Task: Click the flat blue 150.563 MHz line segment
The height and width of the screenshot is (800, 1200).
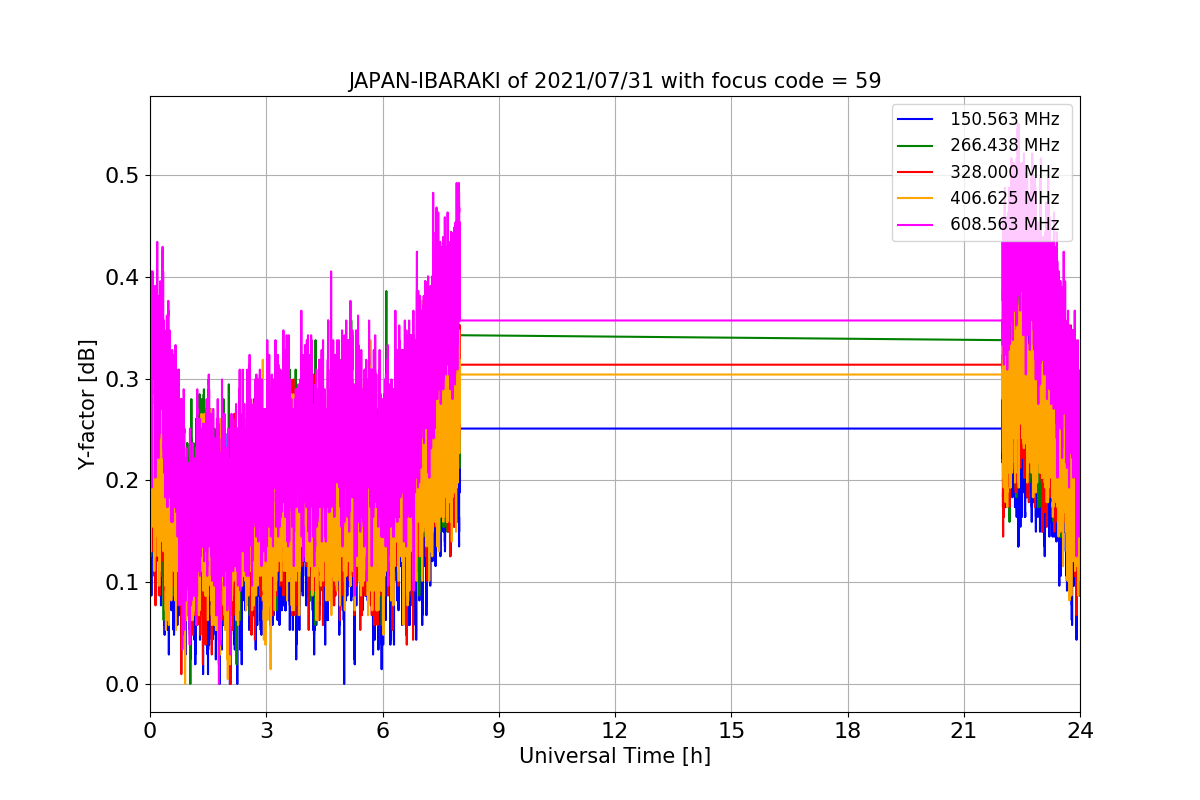Action: [x=731, y=428]
